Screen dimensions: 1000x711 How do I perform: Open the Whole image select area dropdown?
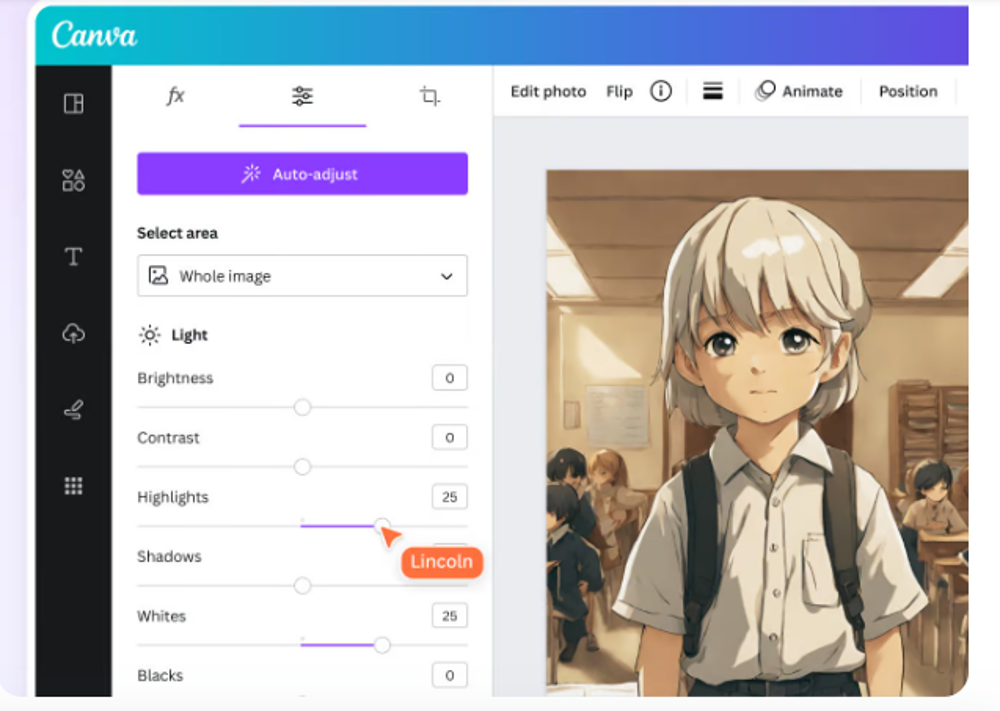tap(302, 276)
